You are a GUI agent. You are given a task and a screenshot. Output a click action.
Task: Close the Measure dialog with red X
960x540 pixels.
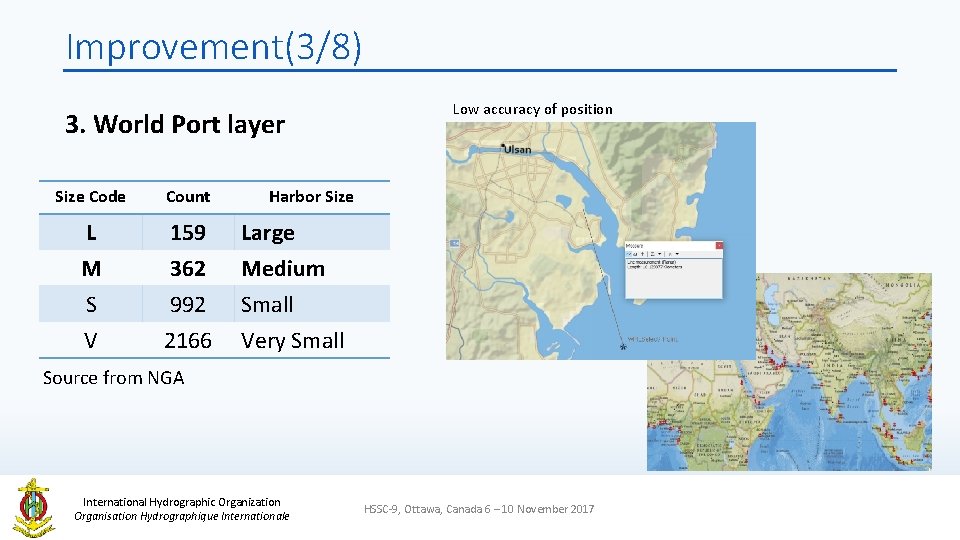(x=719, y=246)
